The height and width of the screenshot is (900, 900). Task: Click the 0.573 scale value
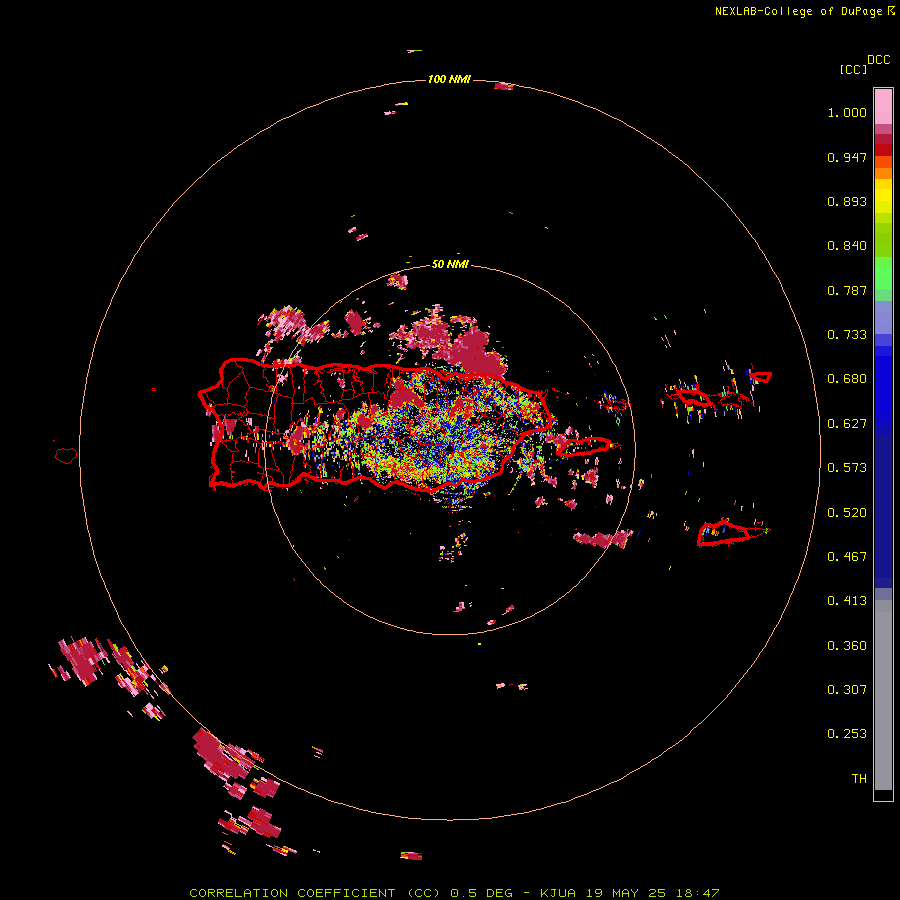coord(847,468)
